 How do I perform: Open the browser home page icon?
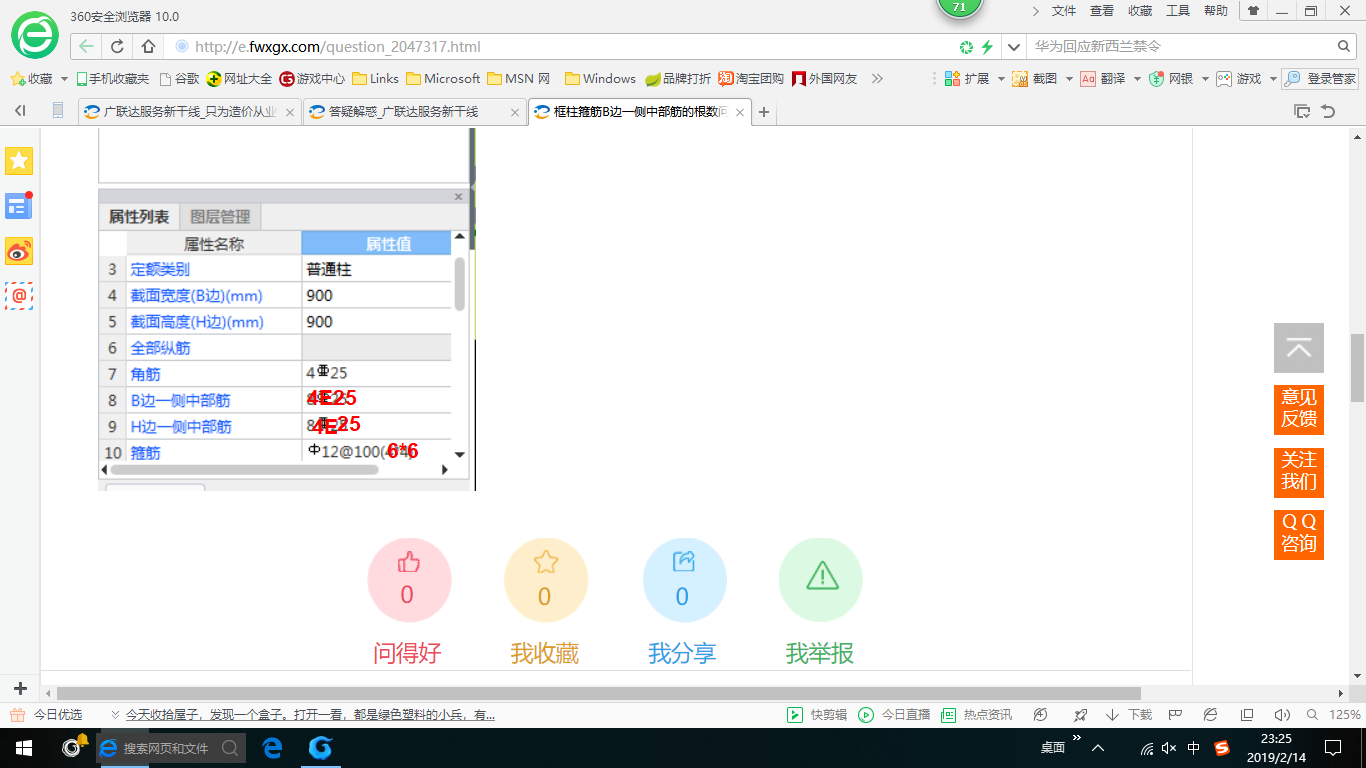(x=148, y=46)
